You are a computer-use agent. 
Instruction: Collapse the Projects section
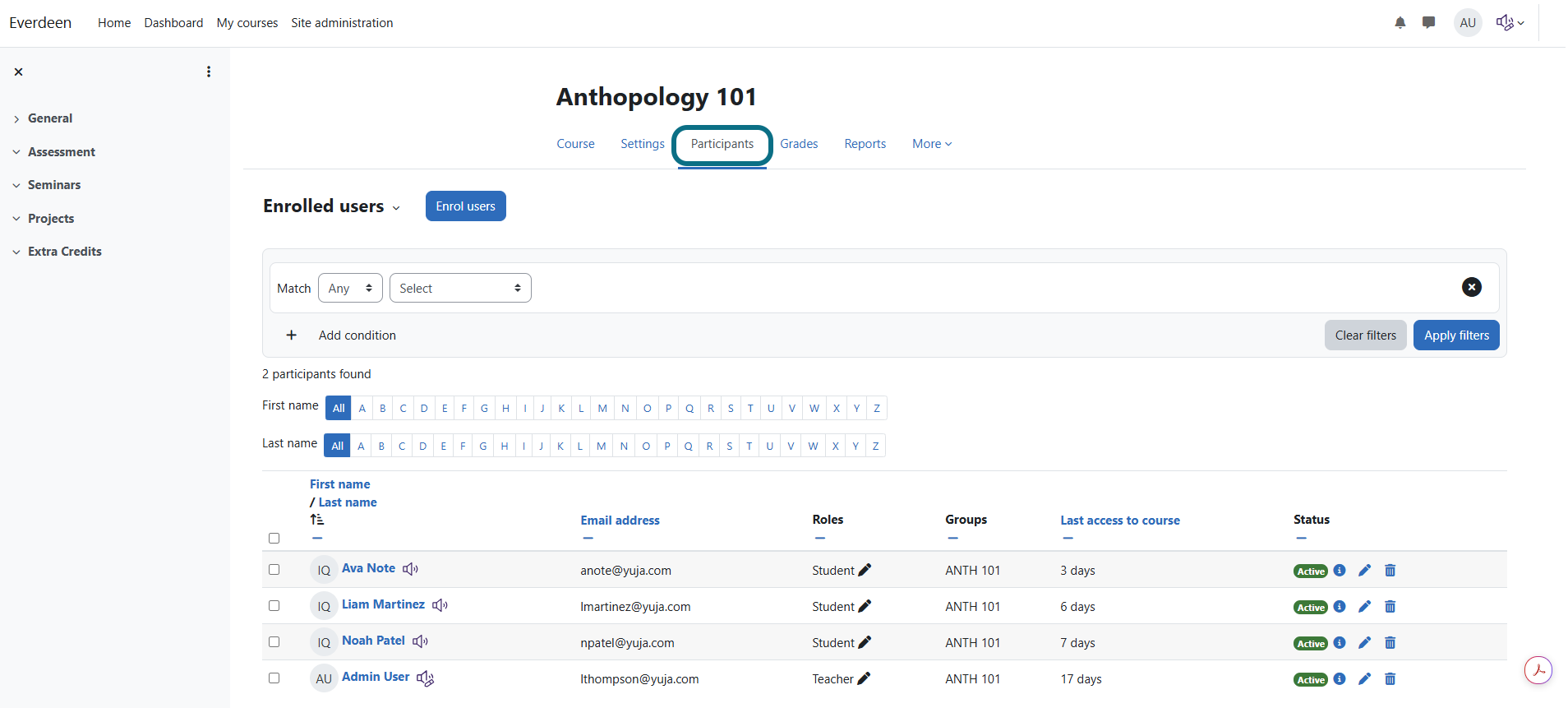pos(16,219)
